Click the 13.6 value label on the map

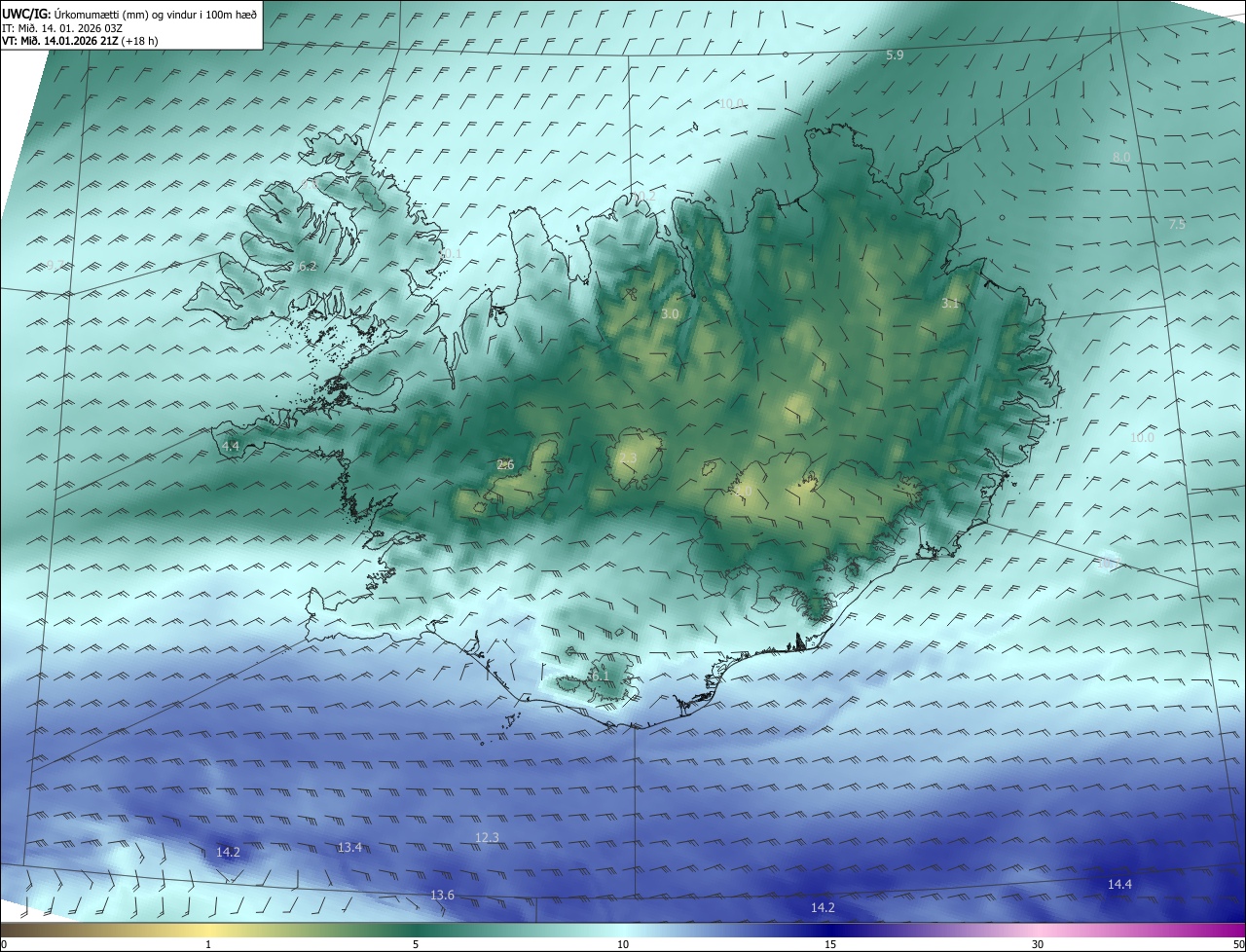442,895
